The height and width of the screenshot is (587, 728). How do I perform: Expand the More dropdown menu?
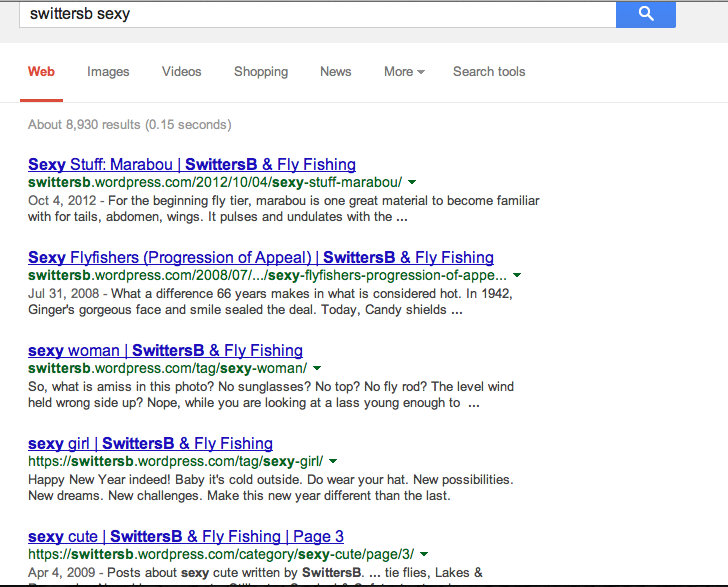click(x=404, y=72)
